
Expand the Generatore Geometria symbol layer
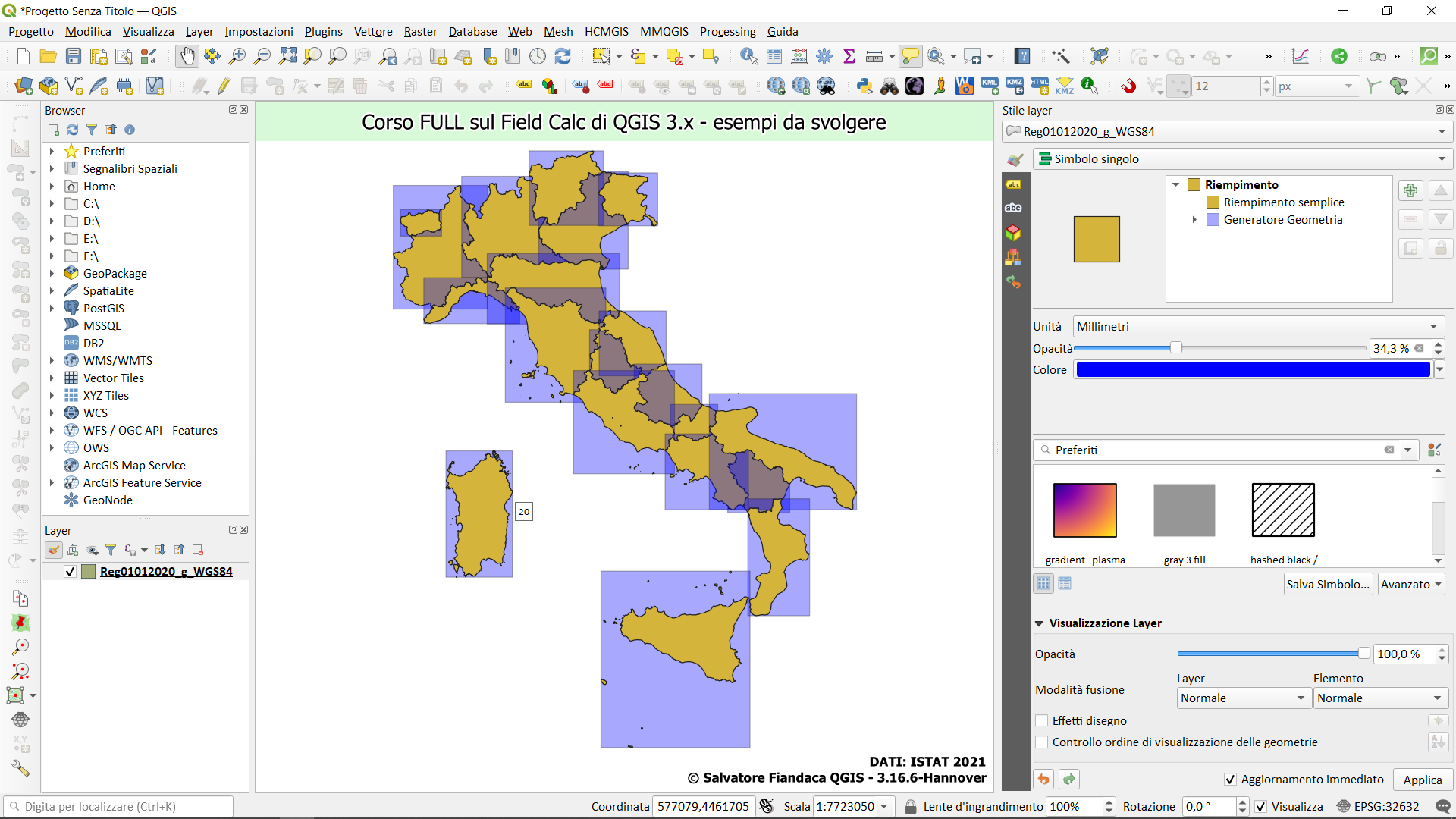1194,220
